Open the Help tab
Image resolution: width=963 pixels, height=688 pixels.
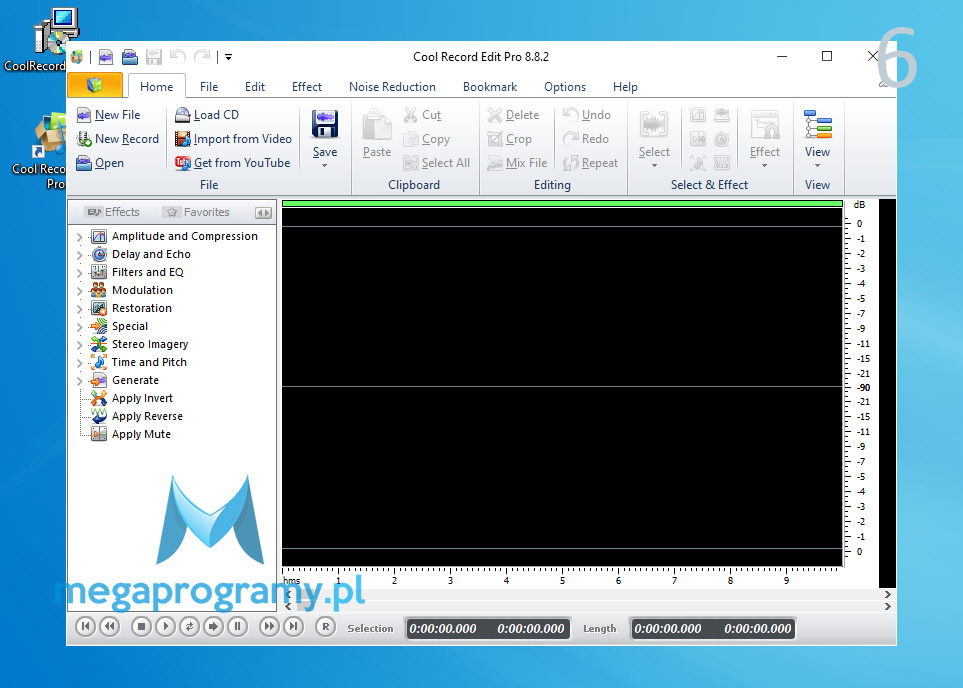coord(625,87)
